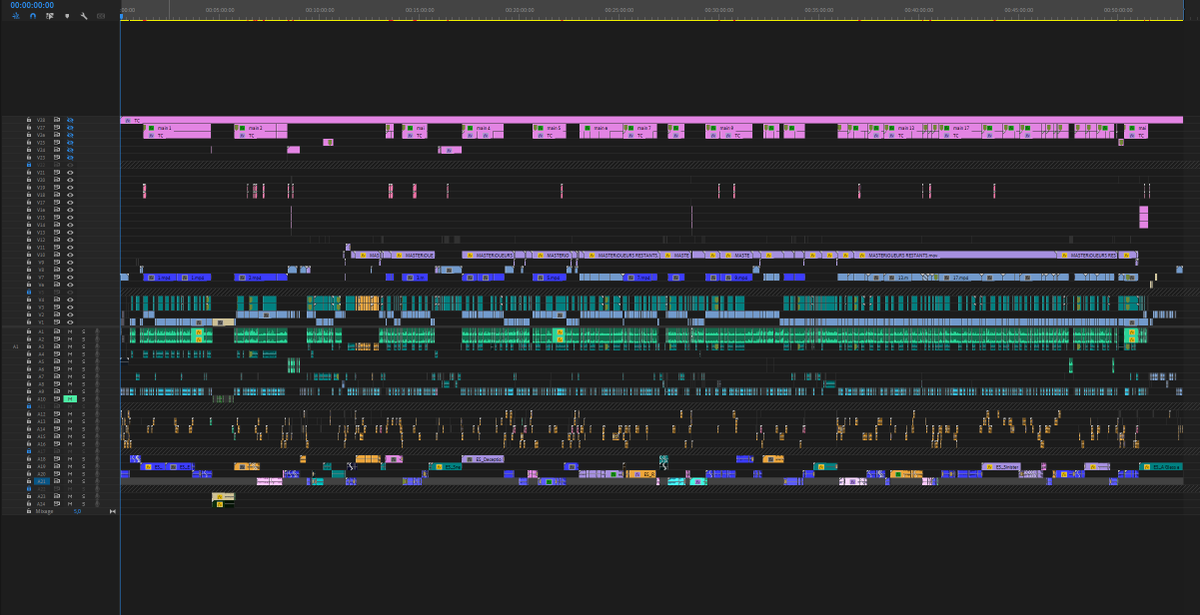Click the Mixage volume value 5,0
Screen dimensions: 1200x615
click(77, 511)
